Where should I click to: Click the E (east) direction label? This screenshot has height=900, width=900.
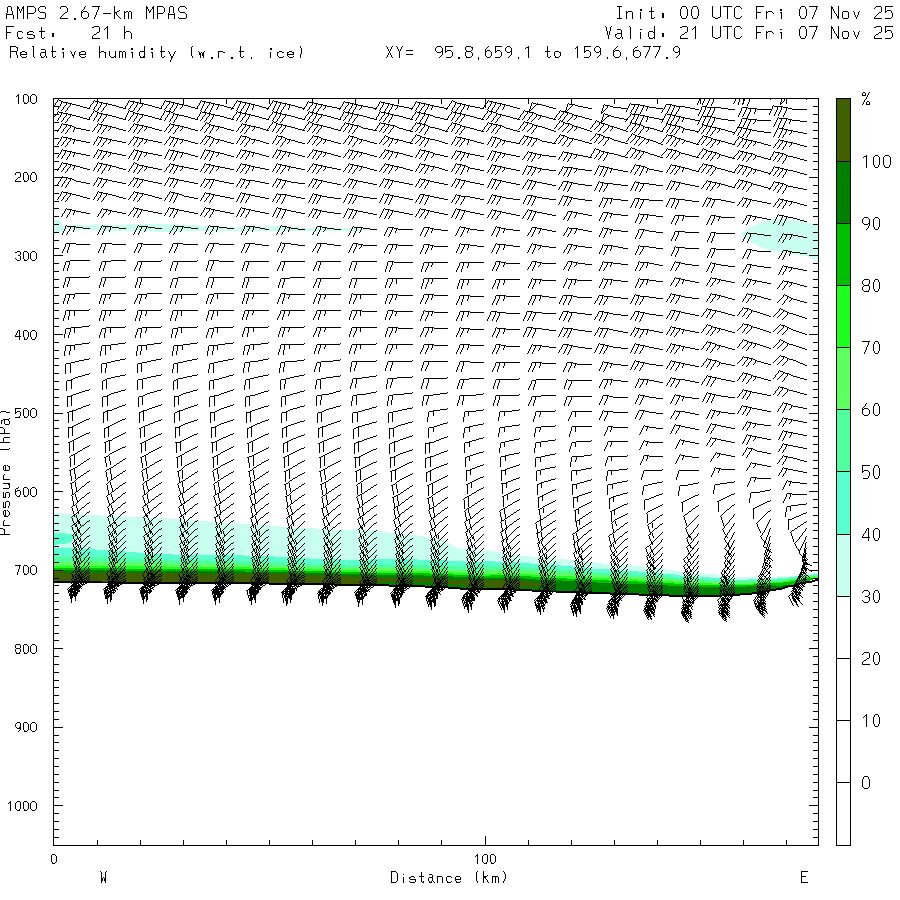coord(804,878)
